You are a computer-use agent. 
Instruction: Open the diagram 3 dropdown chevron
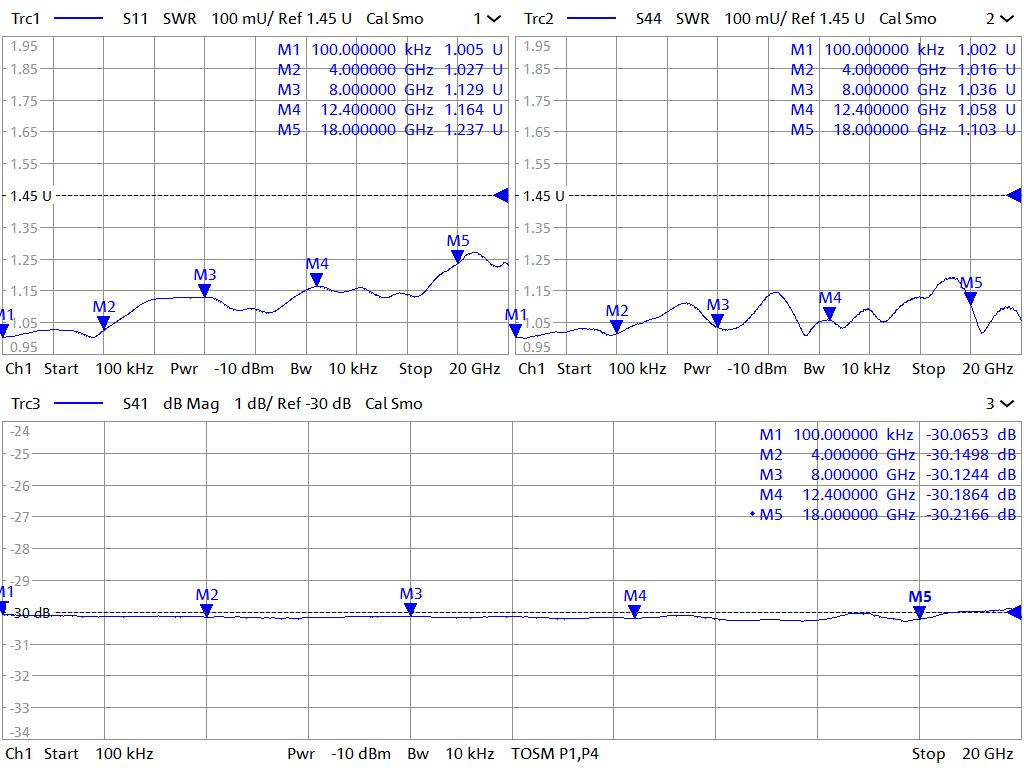click(1006, 403)
